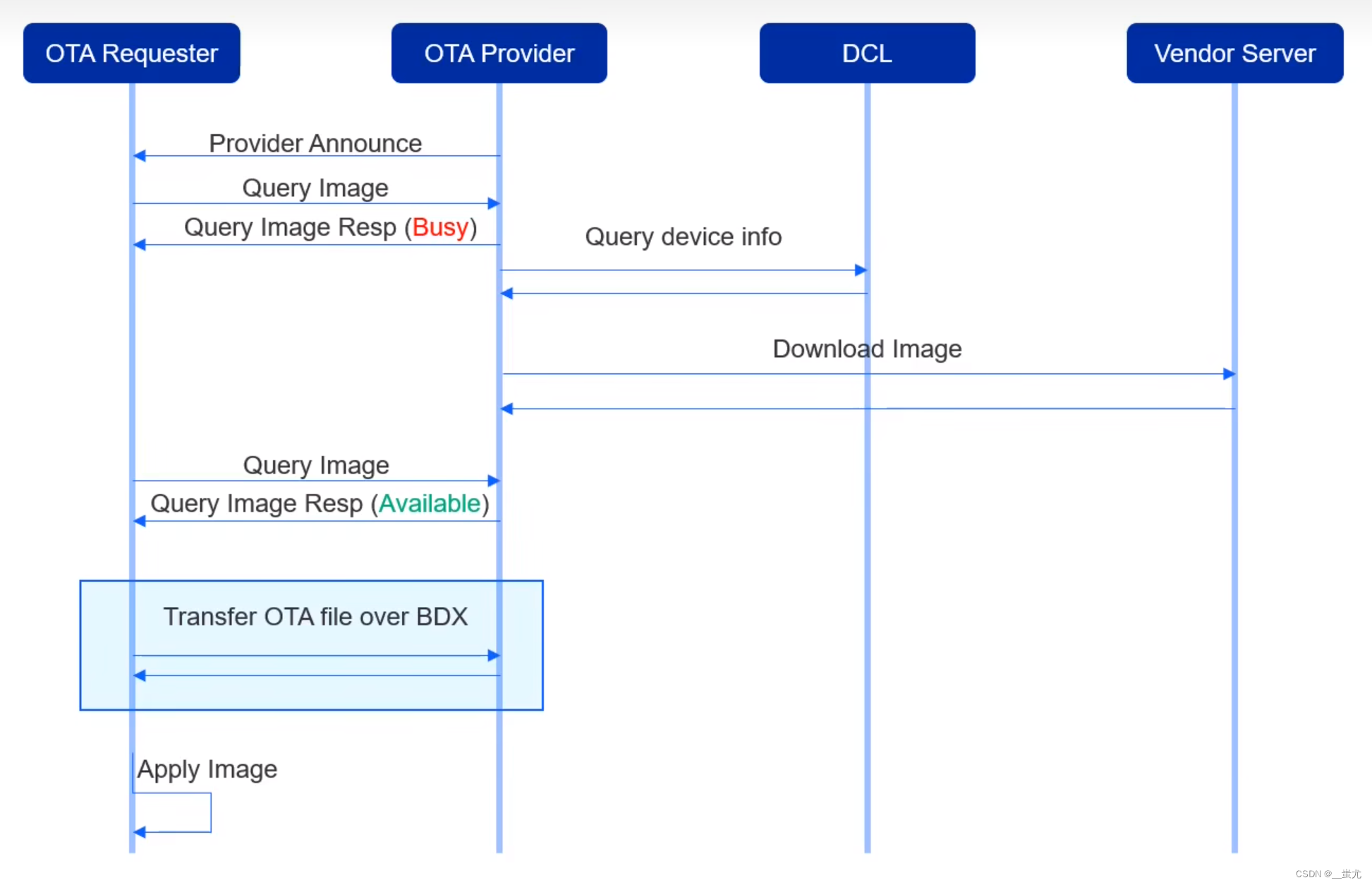Click the OTA Requester header box
The image size is (1372, 885).
click(x=131, y=53)
